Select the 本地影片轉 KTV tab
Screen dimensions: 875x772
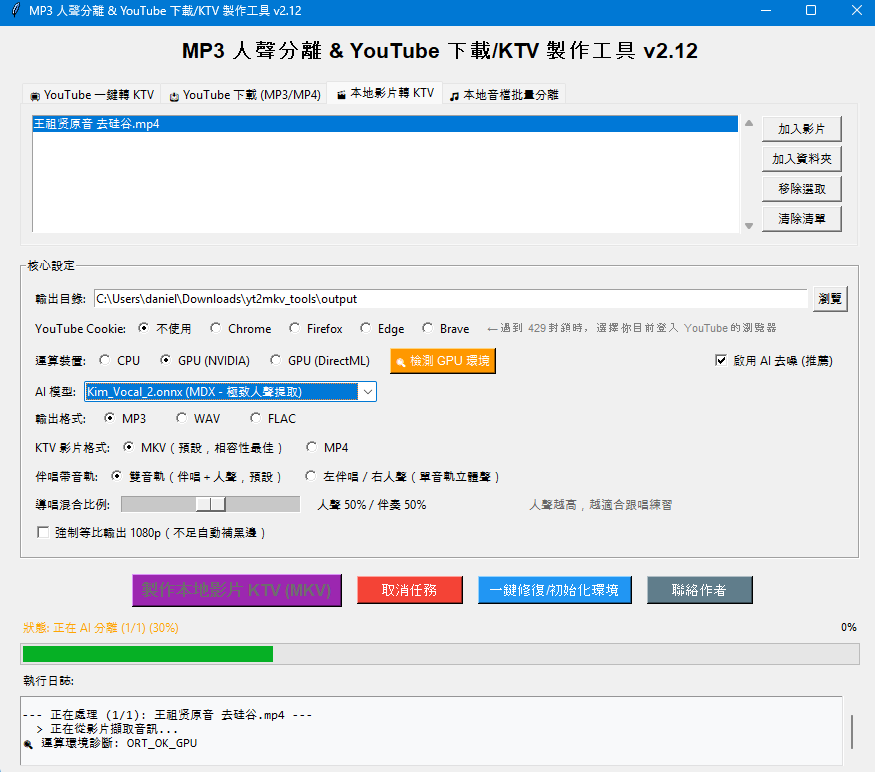point(385,93)
